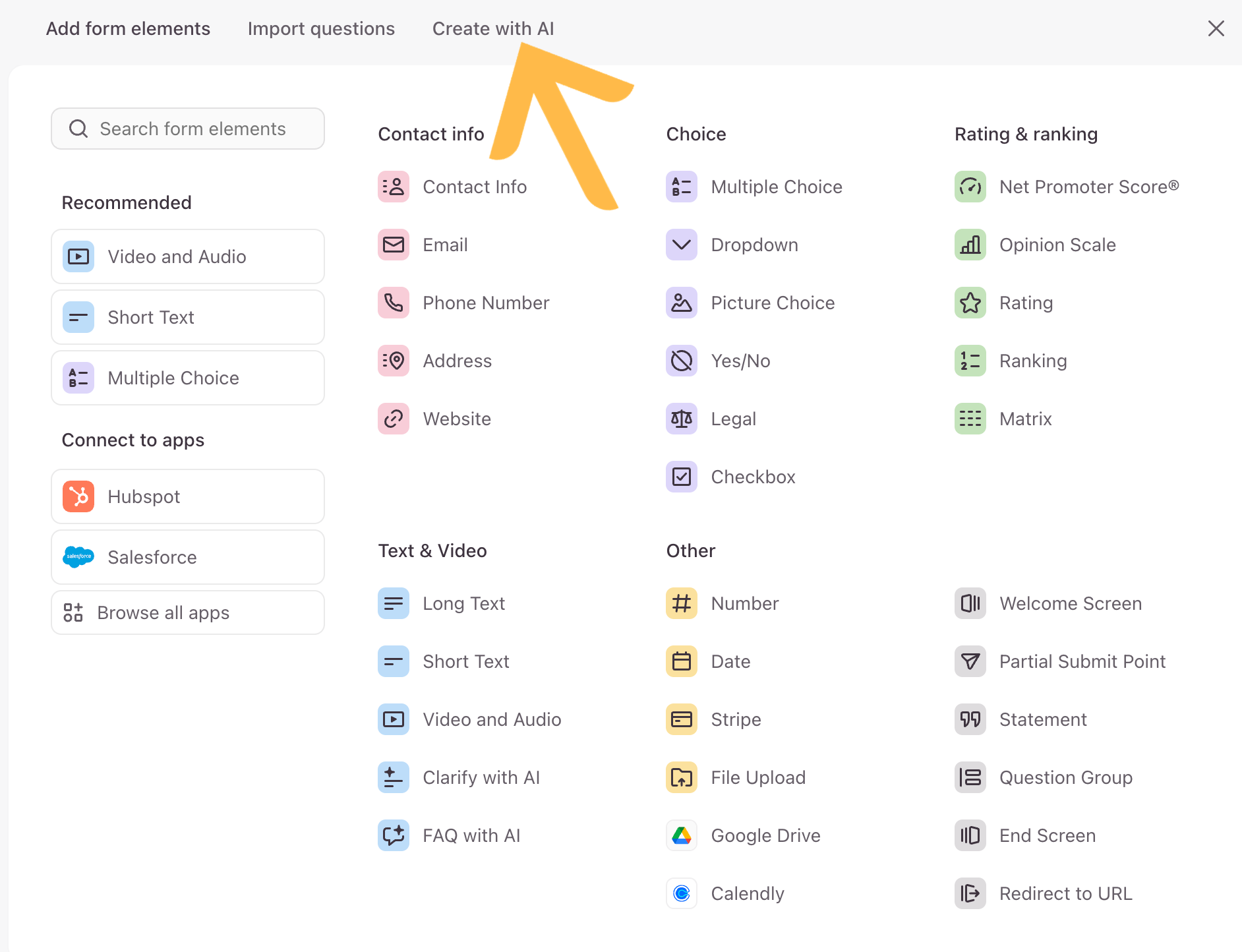Select the Calendly icon
The width and height of the screenshot is (1242, 952).
pos(681,894)
